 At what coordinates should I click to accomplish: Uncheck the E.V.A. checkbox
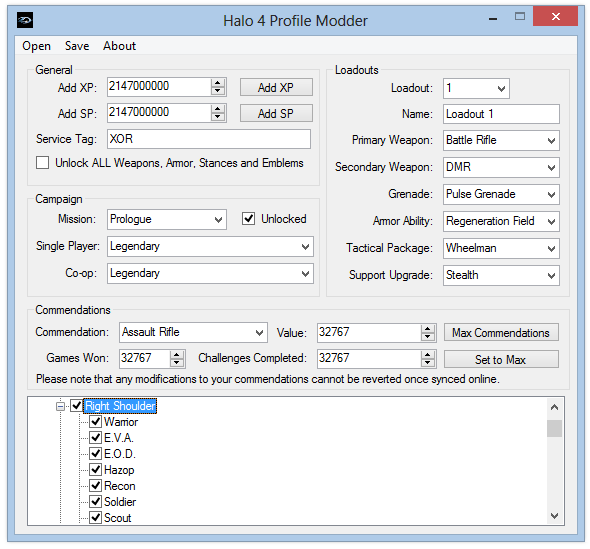click(96, 438)
